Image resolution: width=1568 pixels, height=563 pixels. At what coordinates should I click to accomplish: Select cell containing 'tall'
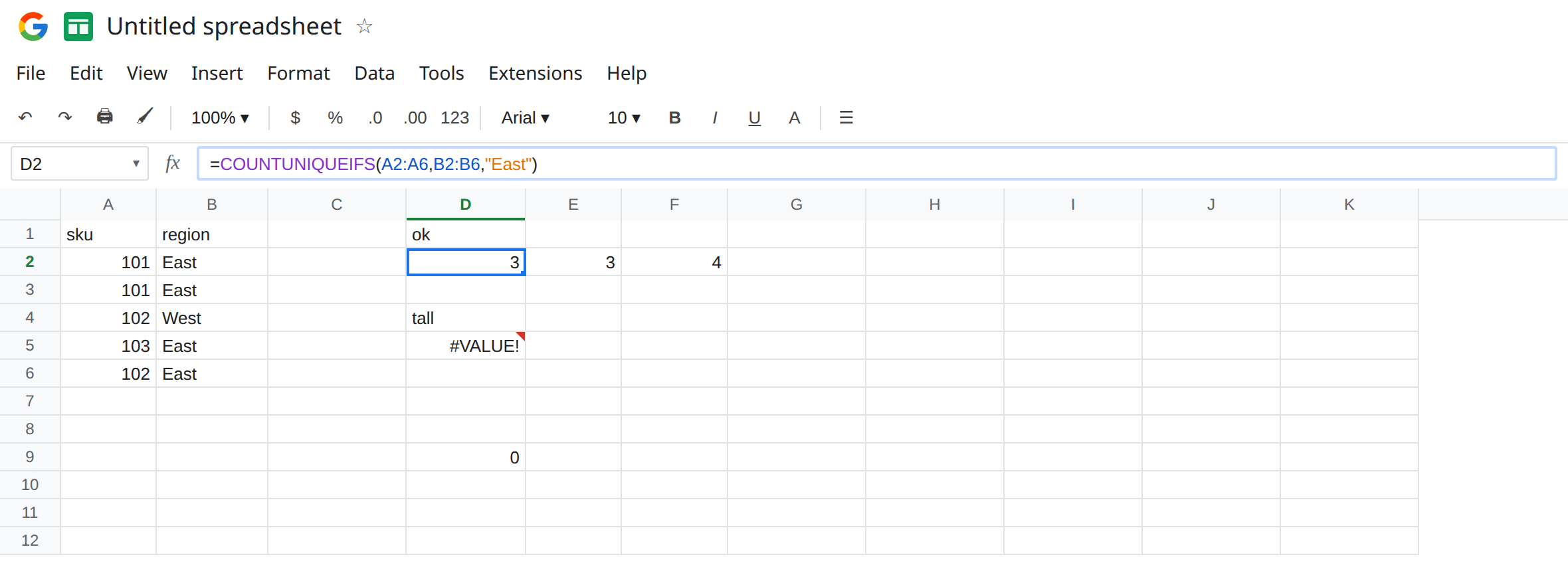[x=465, y=317]
